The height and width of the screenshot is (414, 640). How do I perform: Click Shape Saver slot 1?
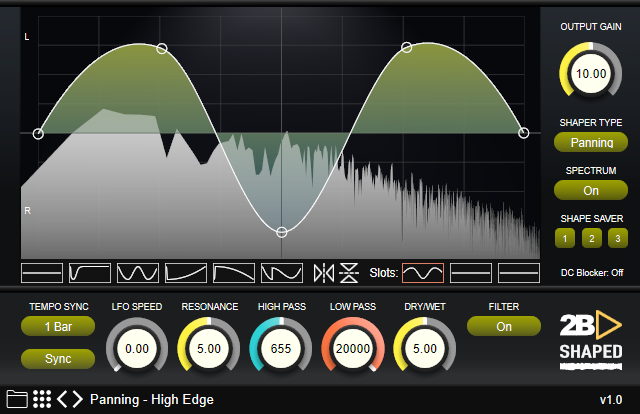[x=565, y=238]
